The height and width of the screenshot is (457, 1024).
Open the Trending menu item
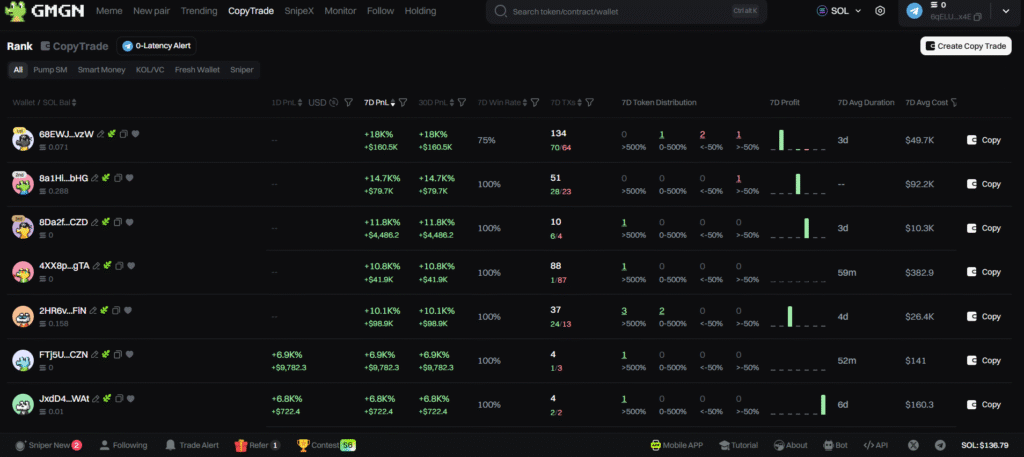coord(199,11)
